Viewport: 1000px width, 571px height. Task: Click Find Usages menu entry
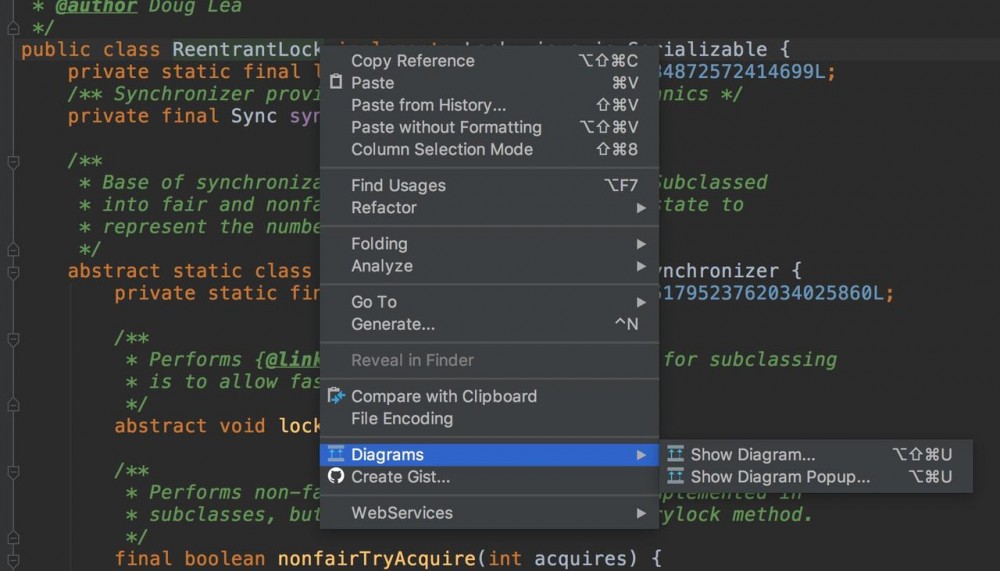coord(398,185)
